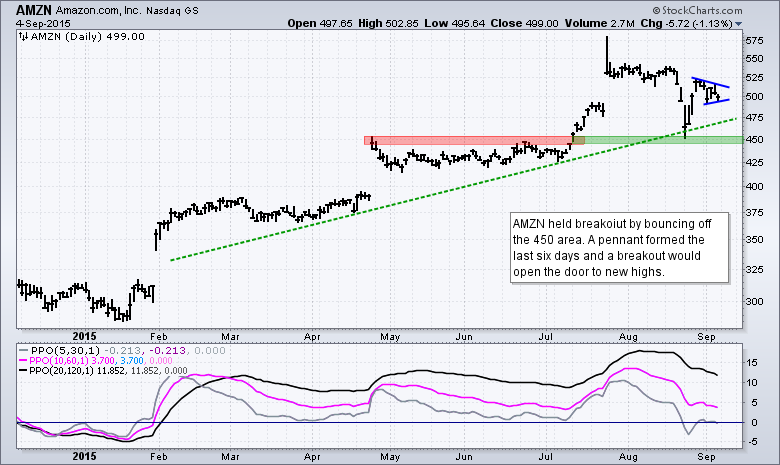
Task: Click the Feb label on price chart axis
Action: [x=159, y=337]
